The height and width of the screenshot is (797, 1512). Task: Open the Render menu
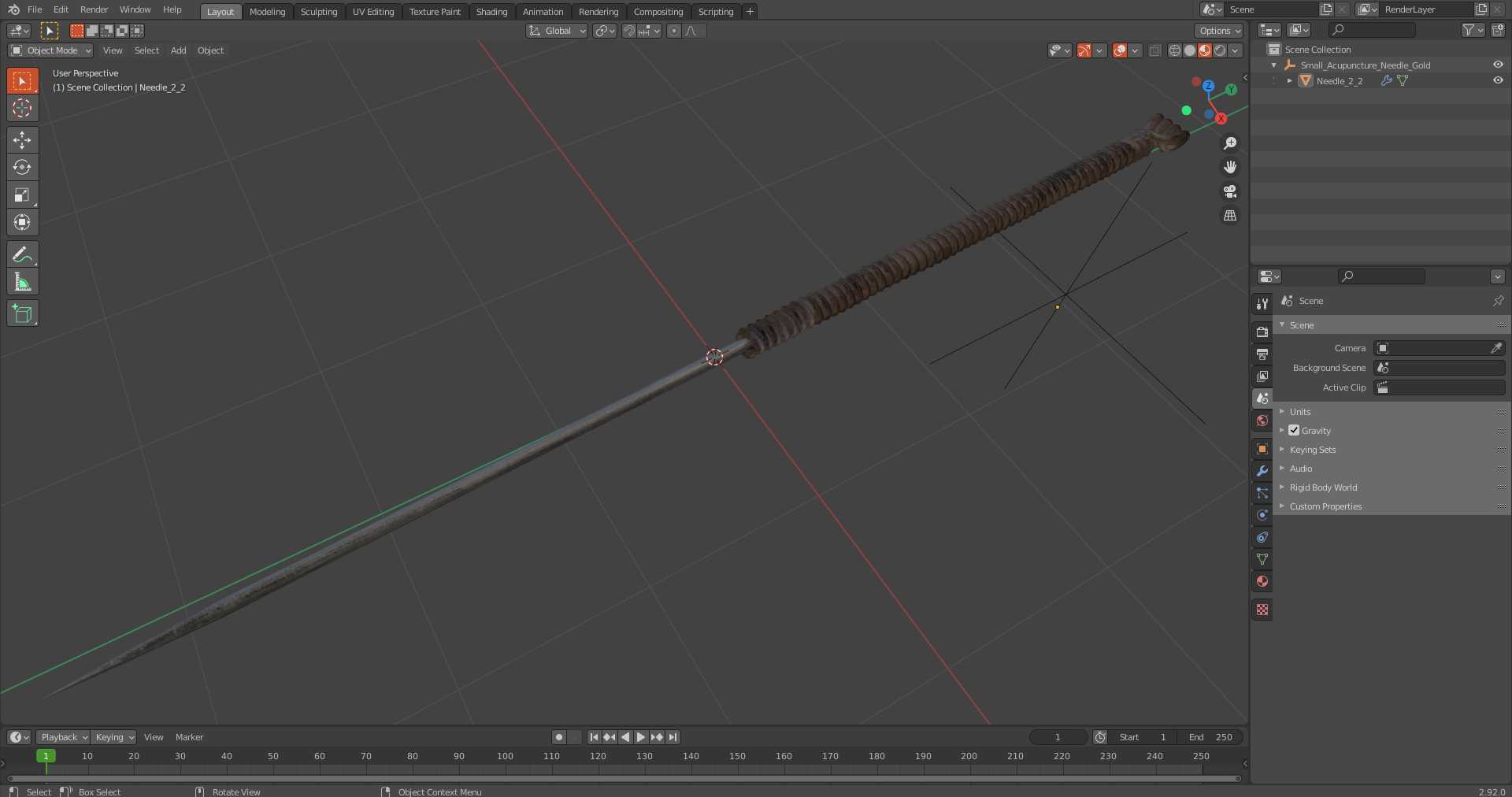coord(94,9)
